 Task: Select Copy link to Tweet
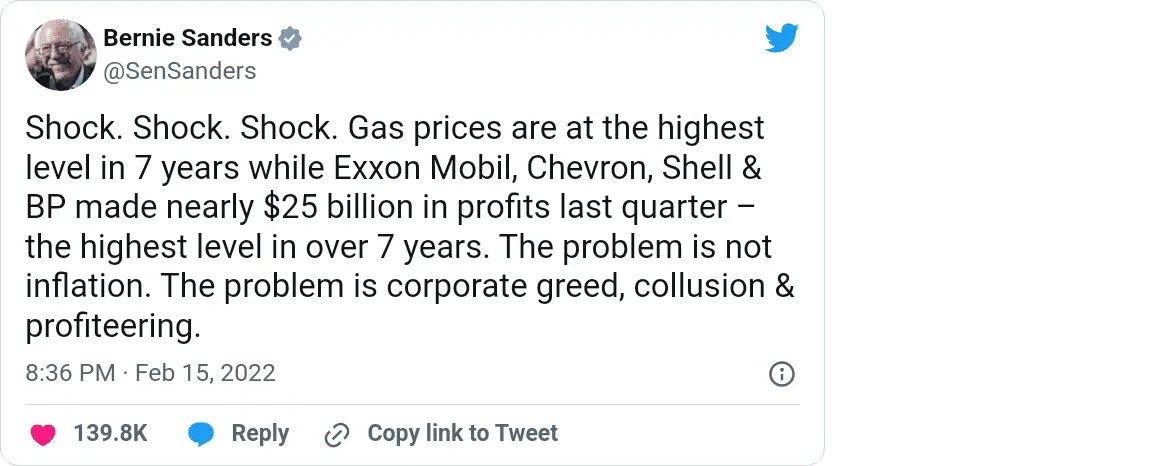coord(462,434)
